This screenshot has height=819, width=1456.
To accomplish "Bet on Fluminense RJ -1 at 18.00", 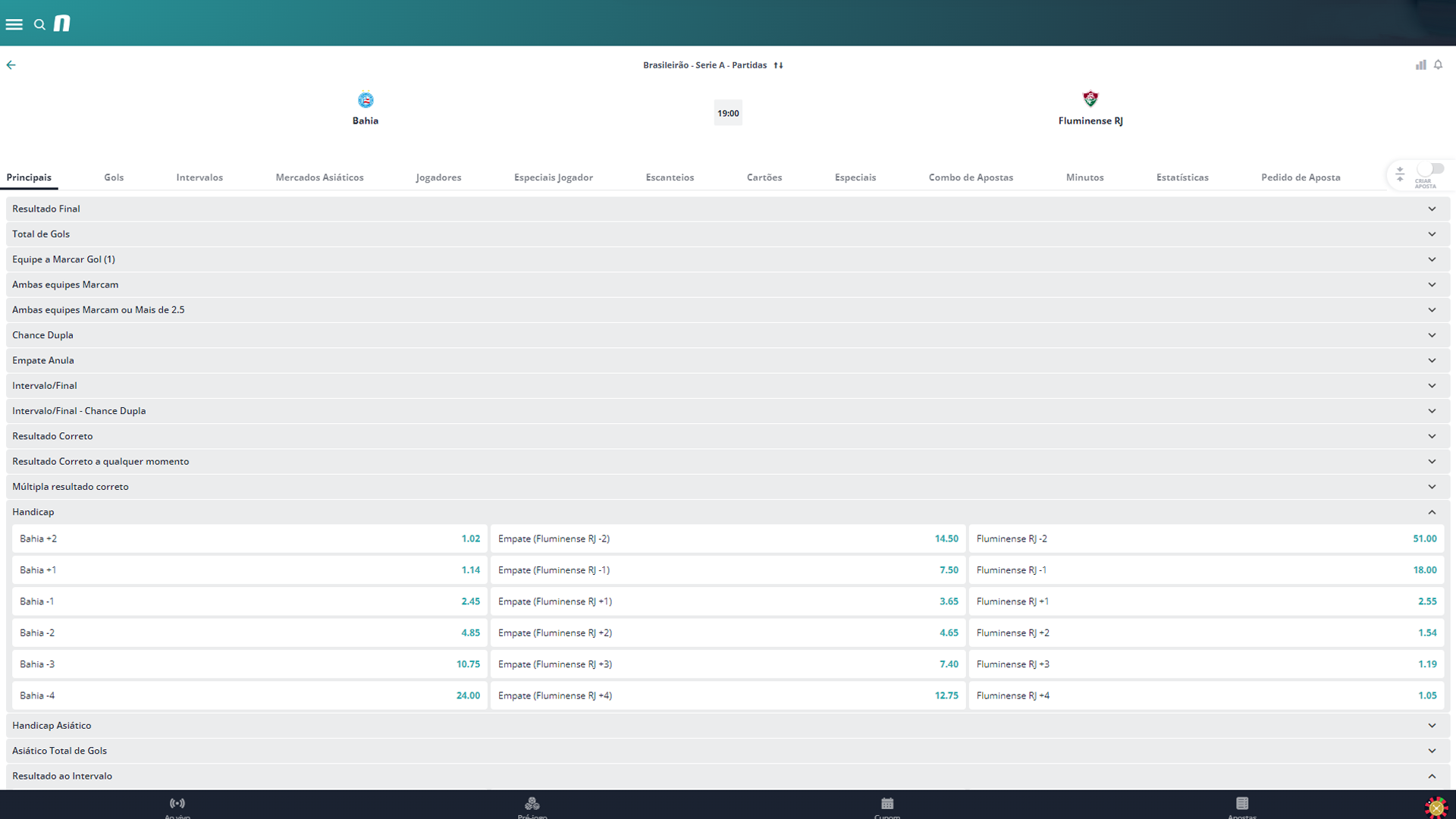I will (1207, 570).
